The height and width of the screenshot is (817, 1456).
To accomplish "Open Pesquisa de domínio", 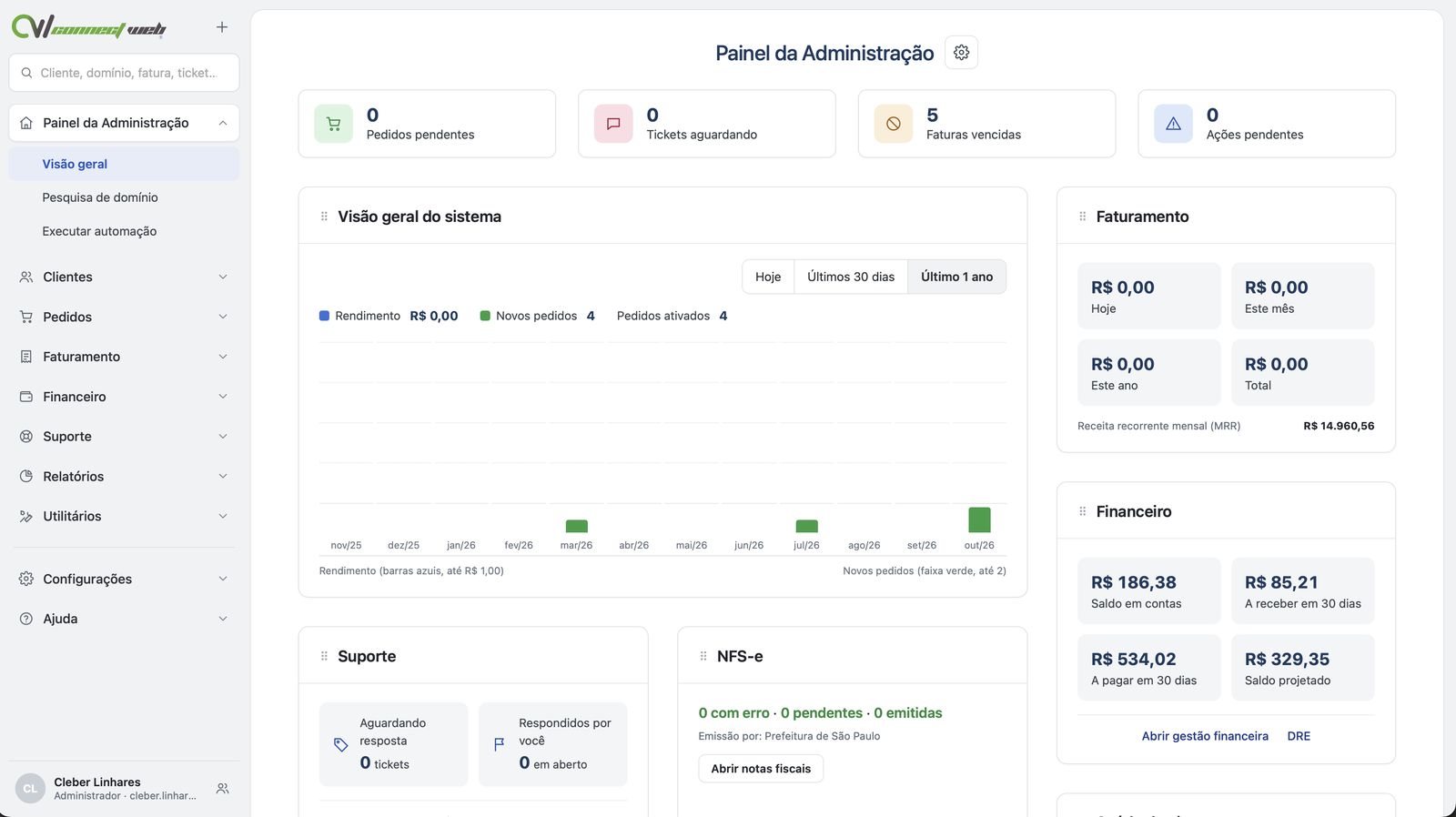I will (x=124, y=197).
